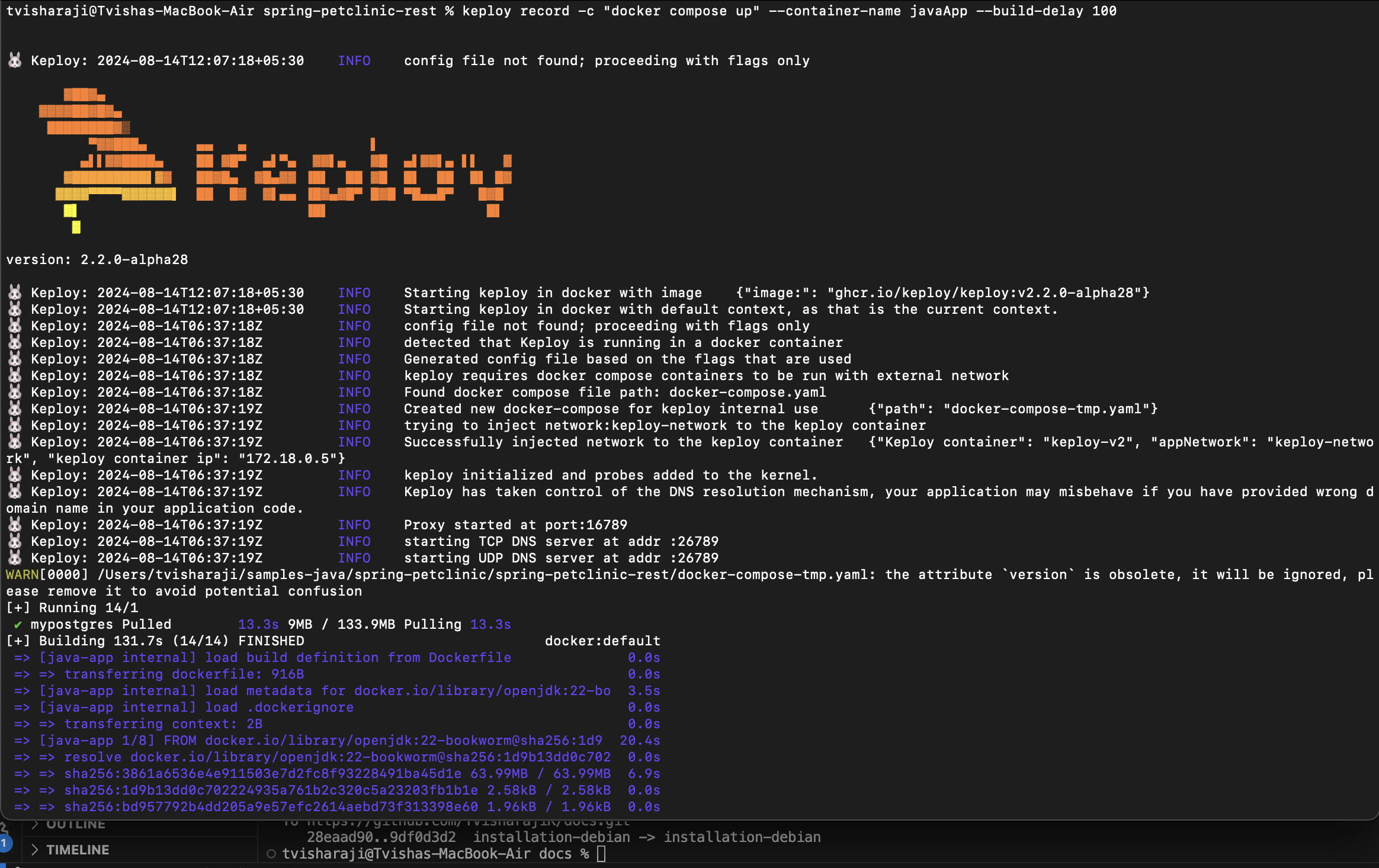
Task: Click the rabbit icon on the 'detected that Keploy is running' line
Action: pyautogui.click(x=15, y=342)
